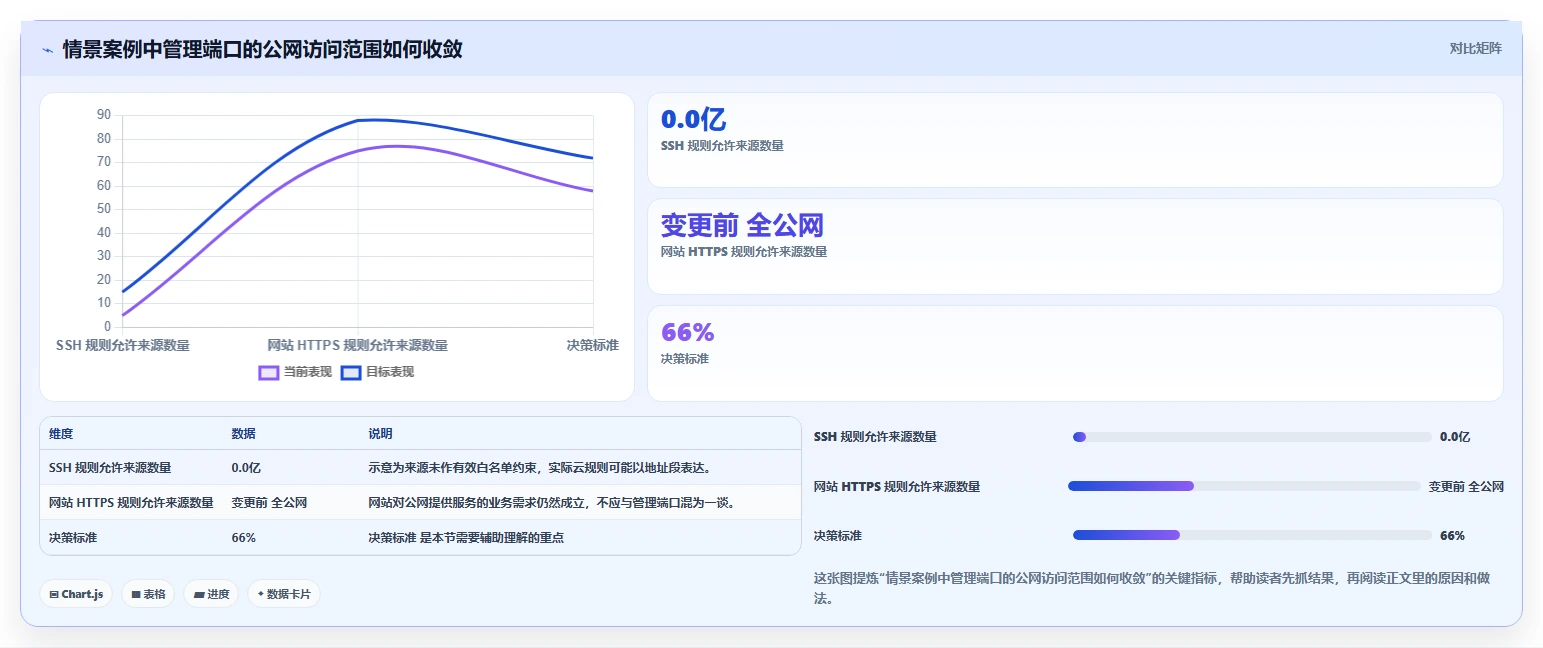Click the 说明 column header
Image resolution: width=1543 pixels, height=648 pixels.
pyautogui.click(x=381, y=434)
